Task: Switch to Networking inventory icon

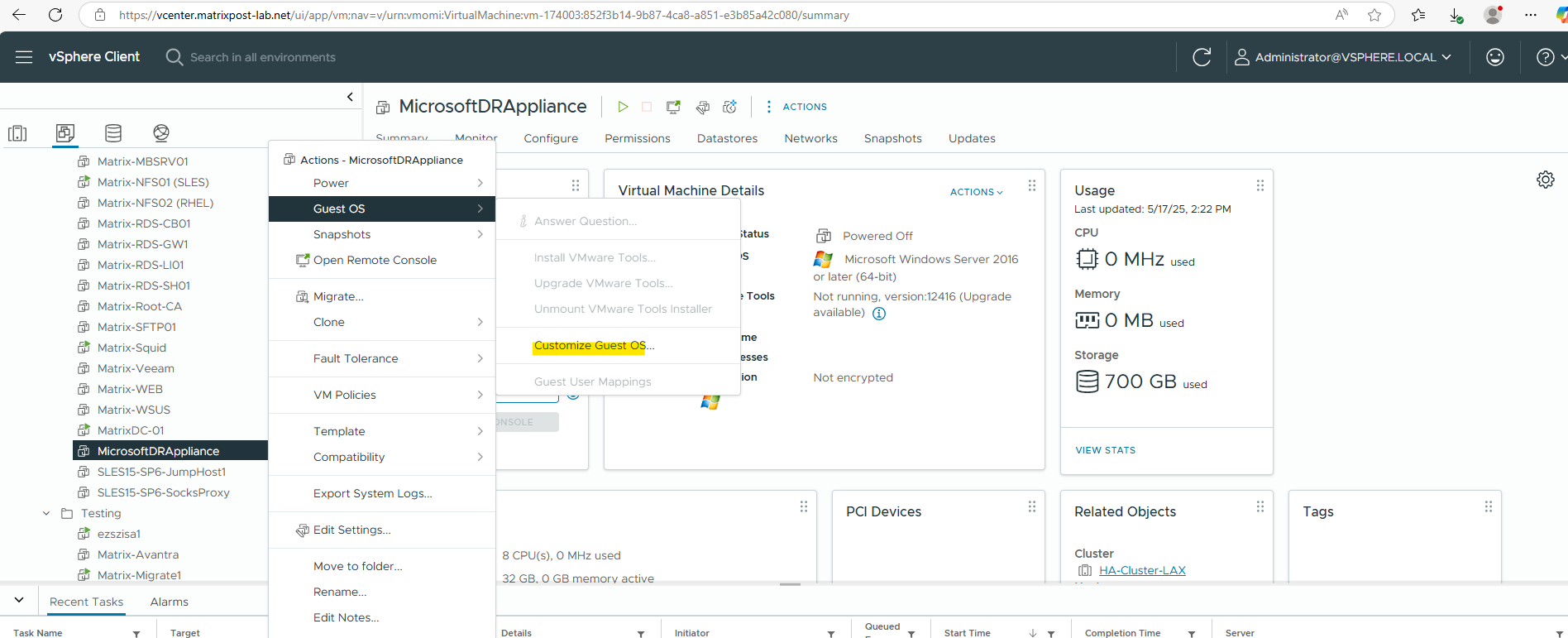Action: pyautogui.click(x=161, y=133)
